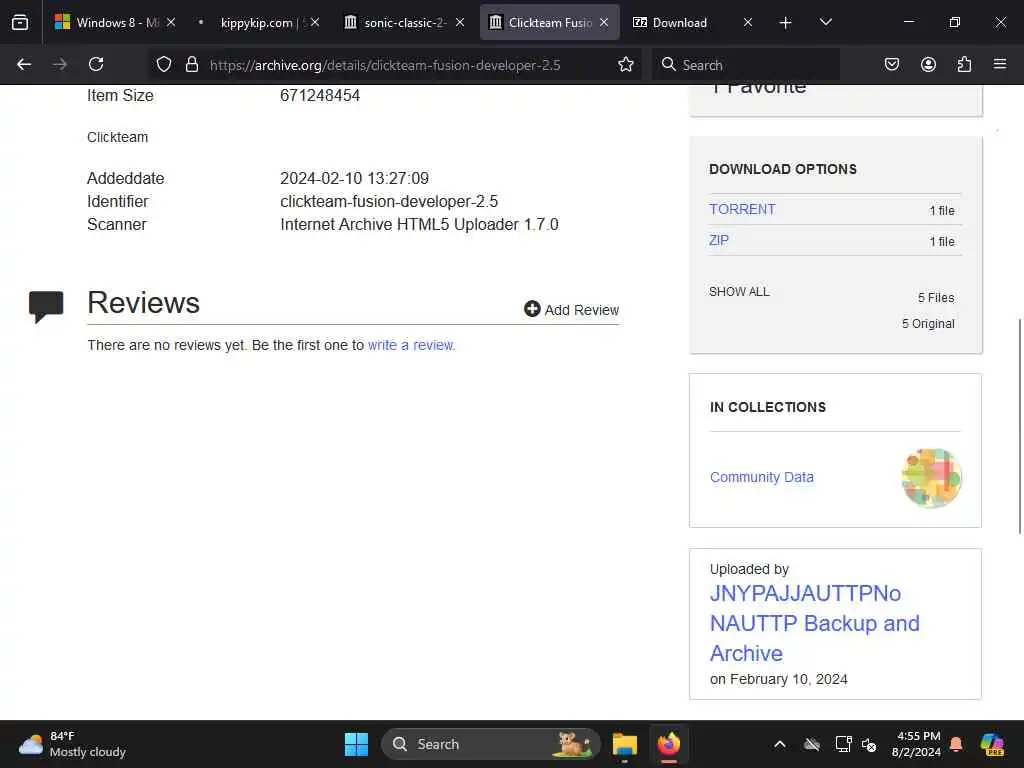Switch to the kippykip.com tab
Viewport: 1024px width, 768px height.
(x=257, y=22)
